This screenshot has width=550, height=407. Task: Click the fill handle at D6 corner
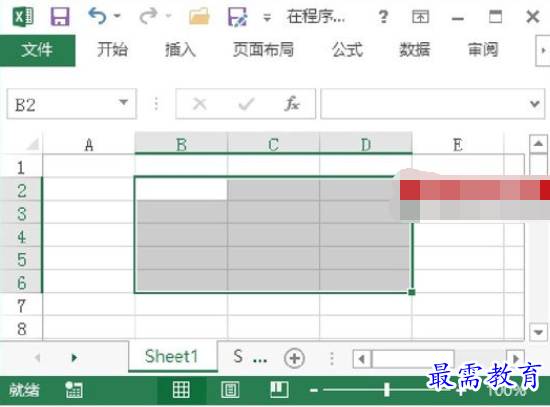412,292
